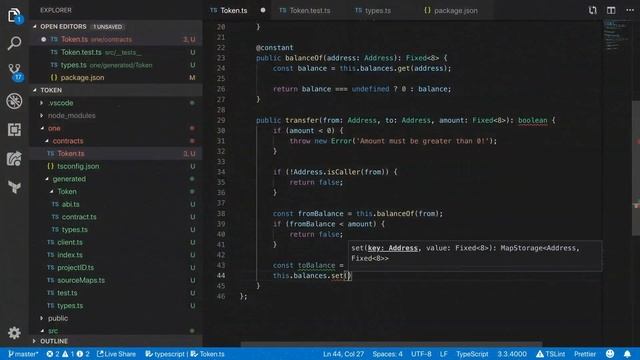Click the TSLint warning status item
This screenshot has height=360, width=640.
pyautogui.click(x=551, y=354)
